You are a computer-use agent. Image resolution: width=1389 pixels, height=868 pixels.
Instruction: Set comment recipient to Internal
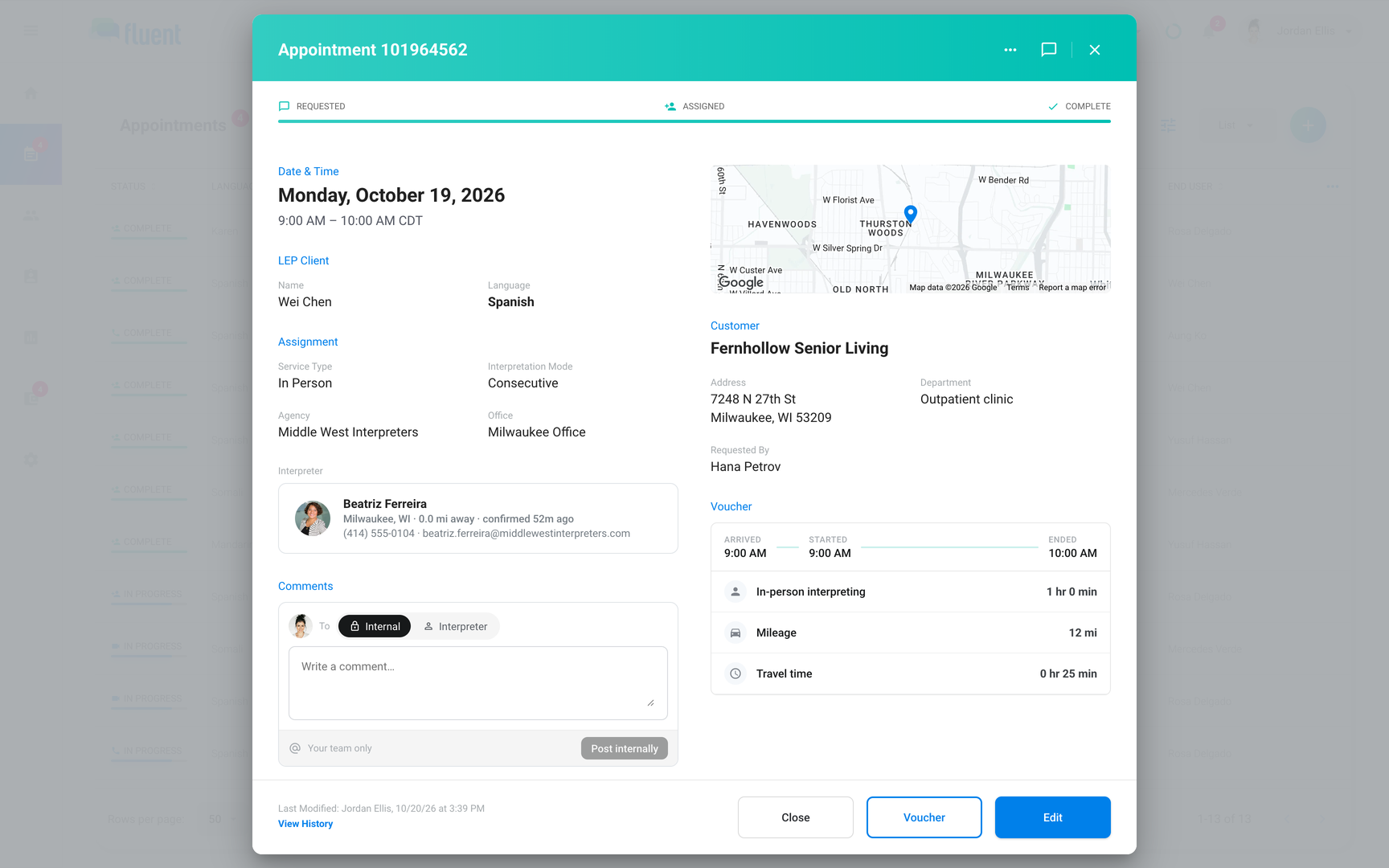[375, 626]
